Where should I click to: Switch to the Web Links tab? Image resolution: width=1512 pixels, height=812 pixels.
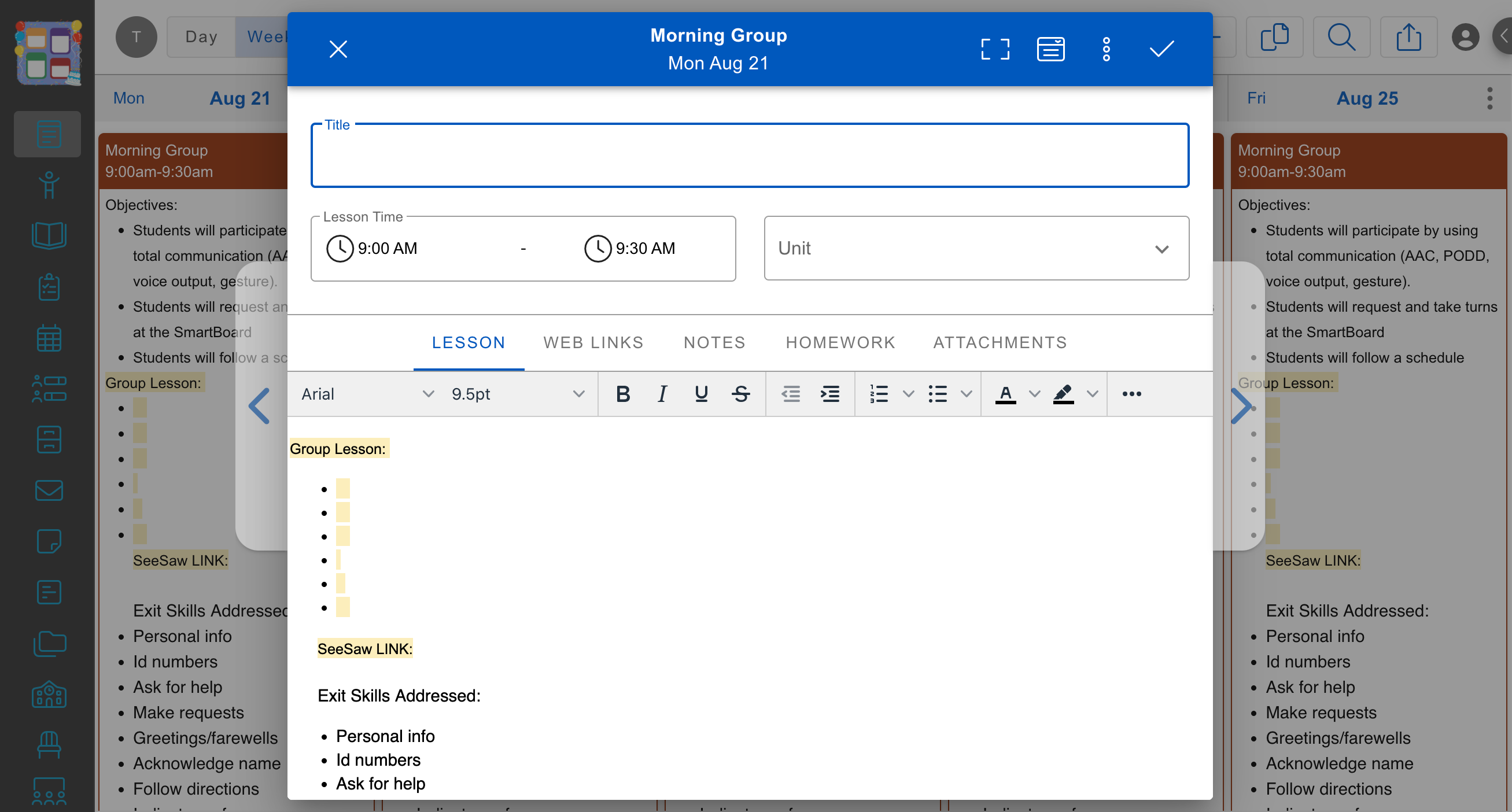point(593,342)
